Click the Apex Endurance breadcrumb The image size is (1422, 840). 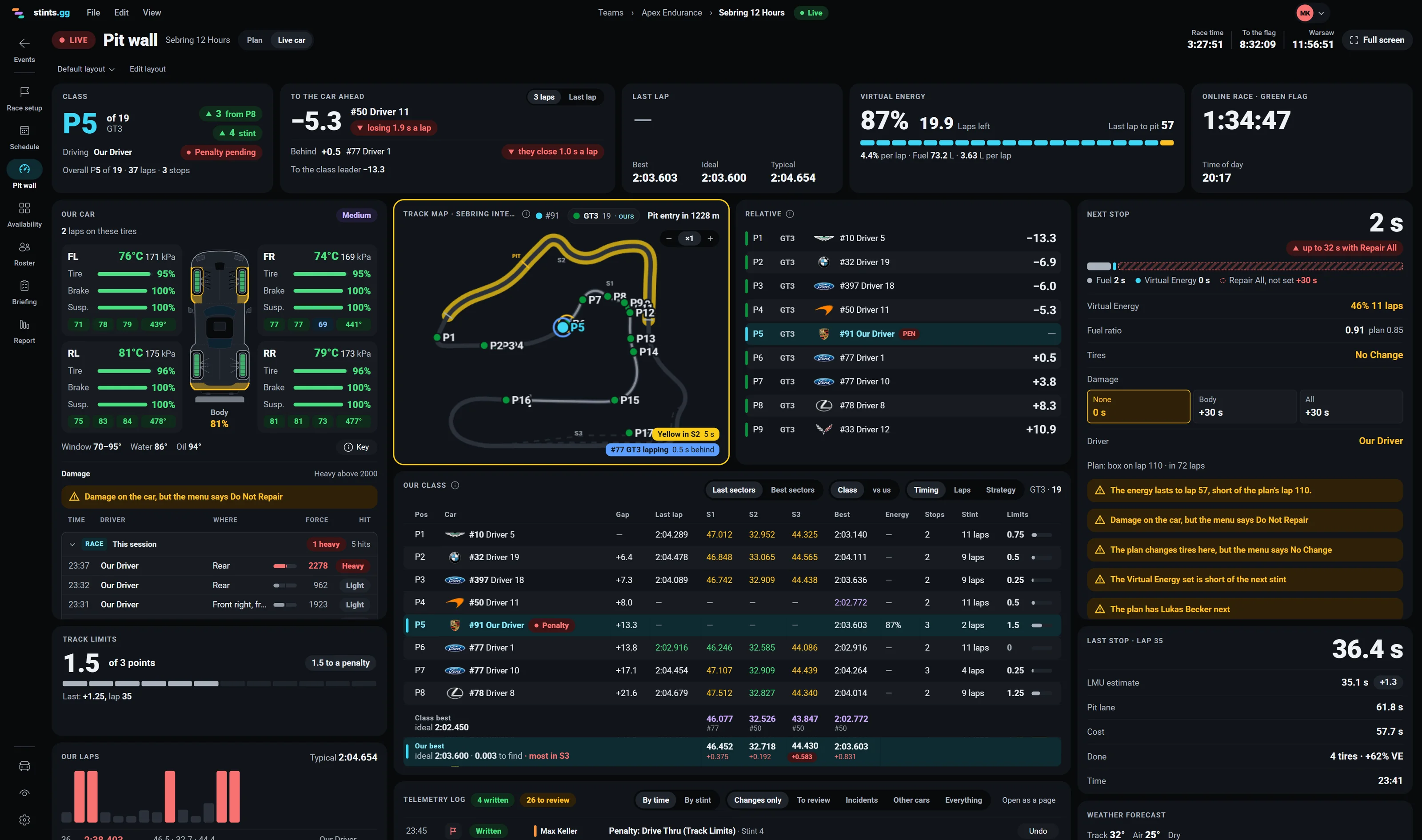[x=671, y=12]
